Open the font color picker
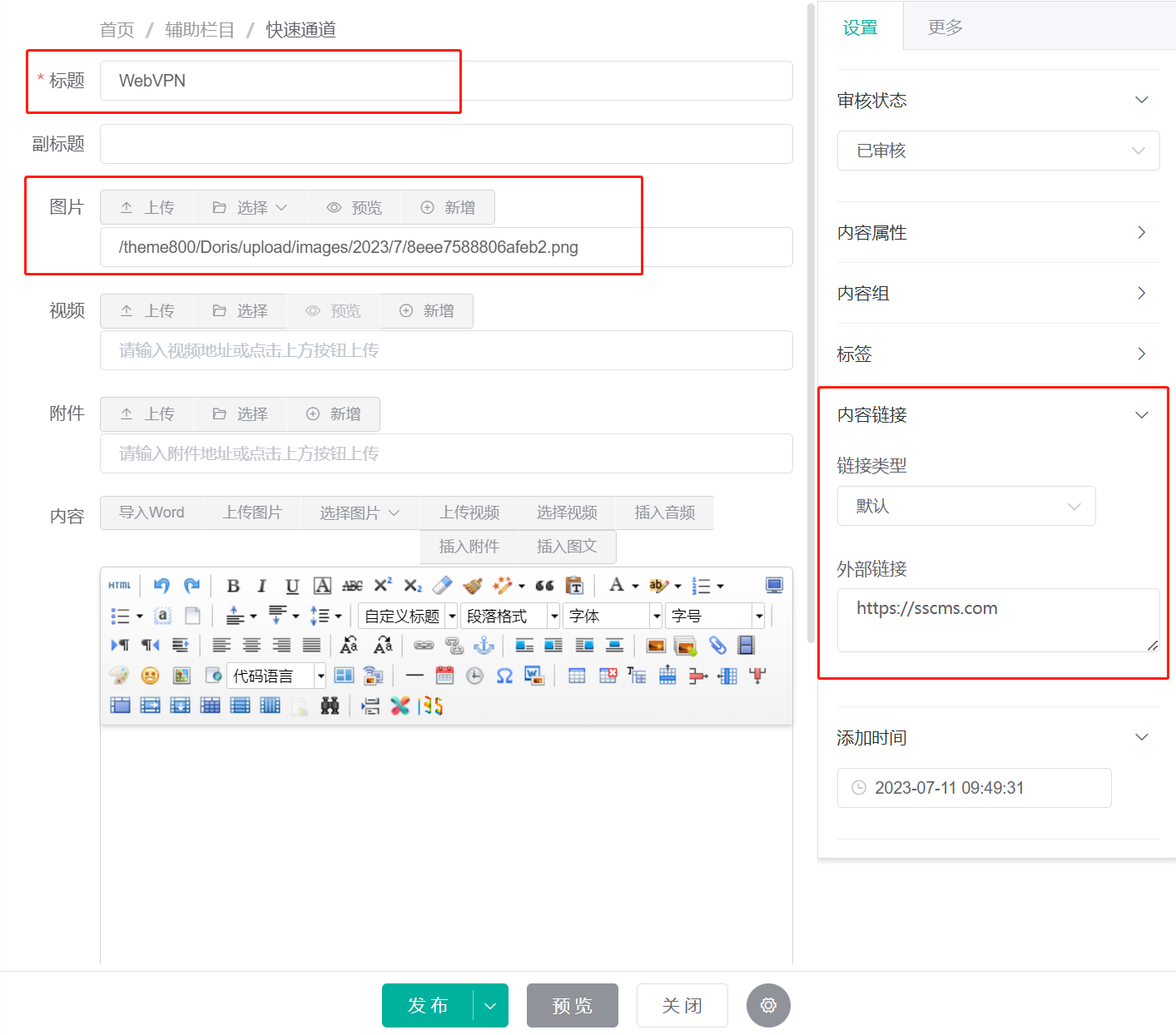Viewport: 1176px width, 1035px height. point(618,585)
